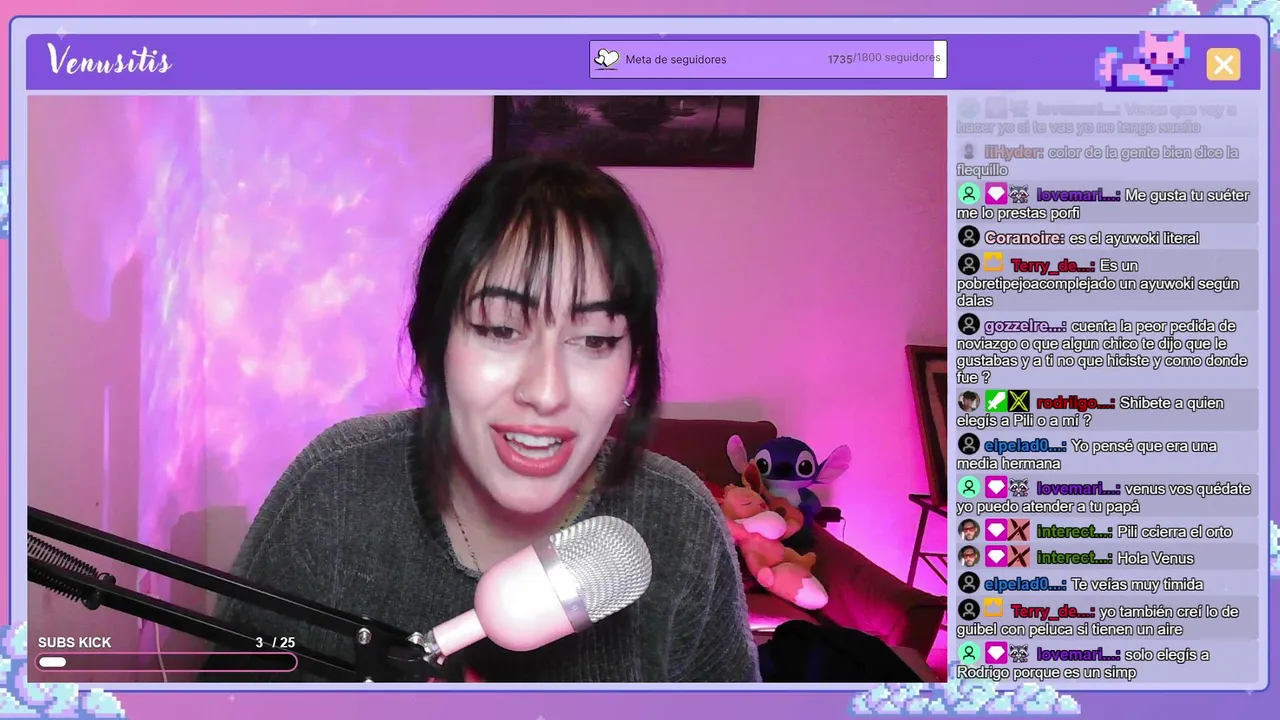Click message 'cuenta la peor pedida de noviazgo'
Image resolution: width=1280 pixels, height=720 pixels.
1102,352
